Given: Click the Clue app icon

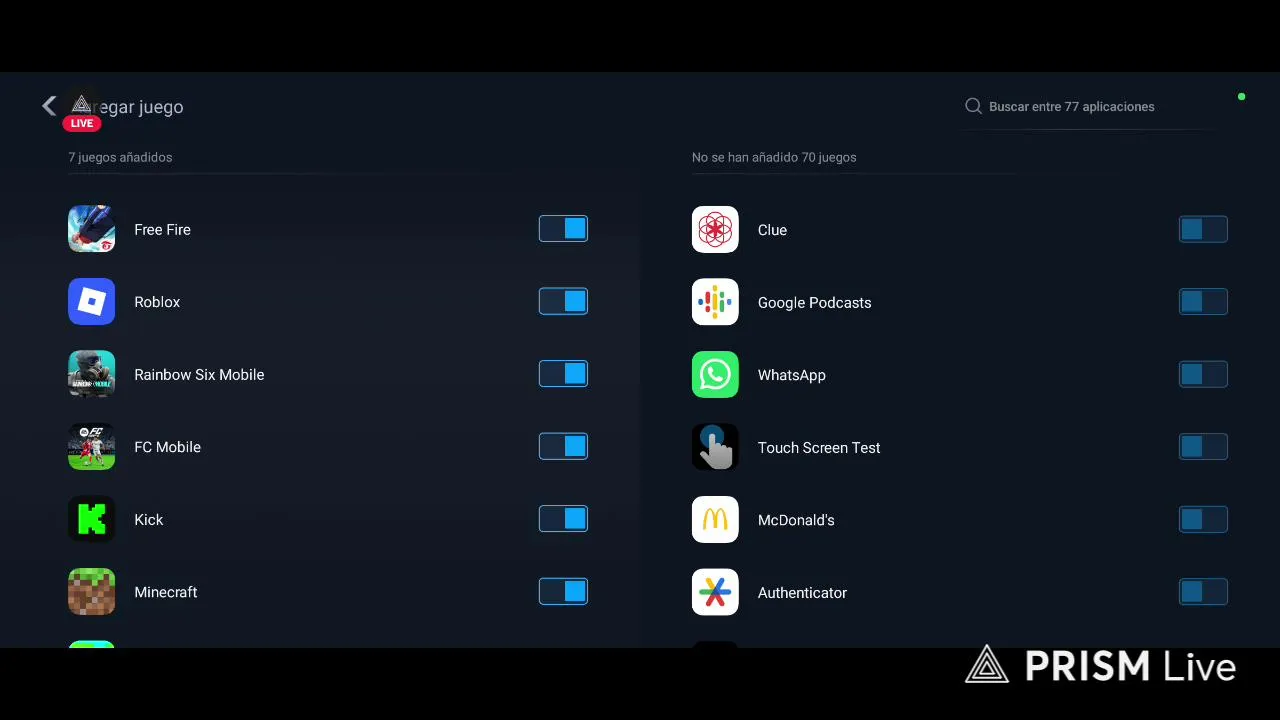Looking at the screenshot, I should click(x=715, y=229).
